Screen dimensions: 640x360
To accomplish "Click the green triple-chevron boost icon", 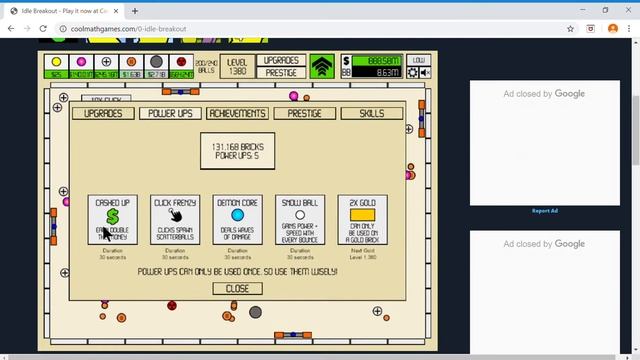I will pyautogui.click(x=322, y=66).
